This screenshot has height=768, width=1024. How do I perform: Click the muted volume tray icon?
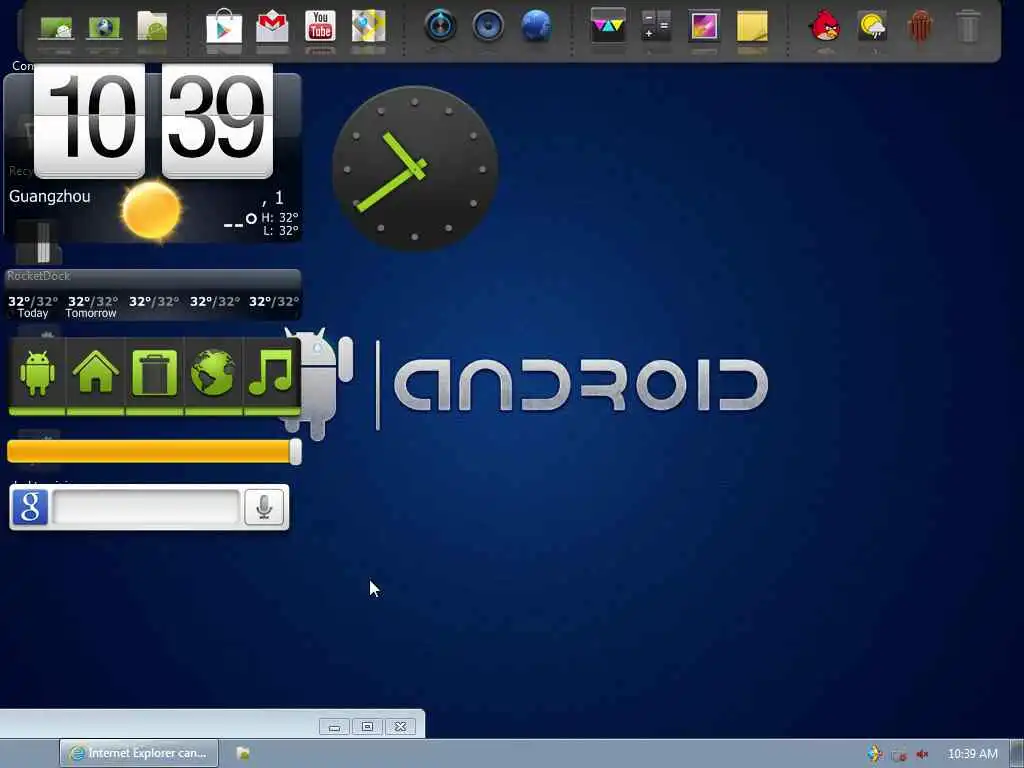[922, 754]
